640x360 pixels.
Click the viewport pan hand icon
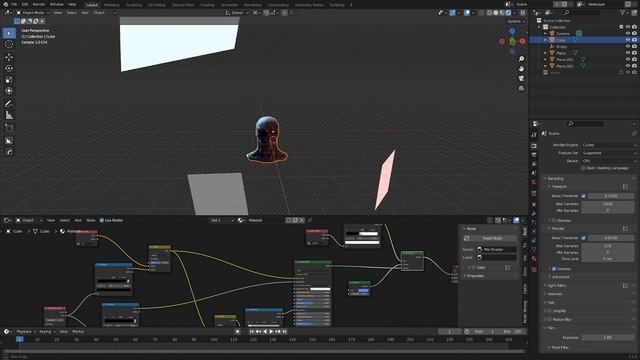point(521,69)
